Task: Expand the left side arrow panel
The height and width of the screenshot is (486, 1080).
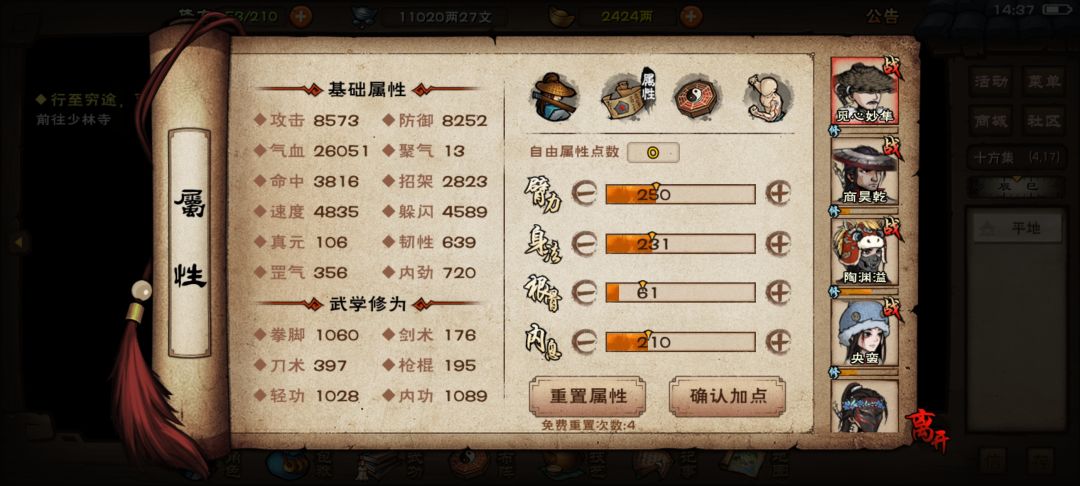Action: tap(19, 242)
